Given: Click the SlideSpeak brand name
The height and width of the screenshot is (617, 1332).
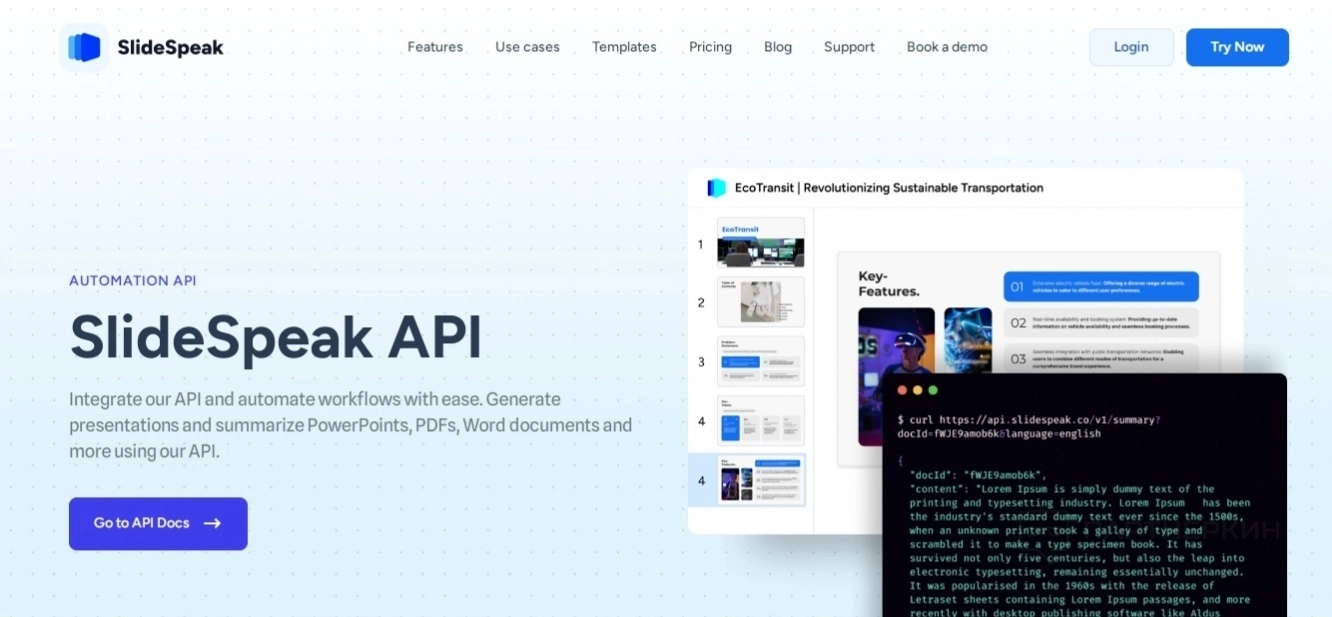Looking at the screenshot, I should click(x=170, y=47).
